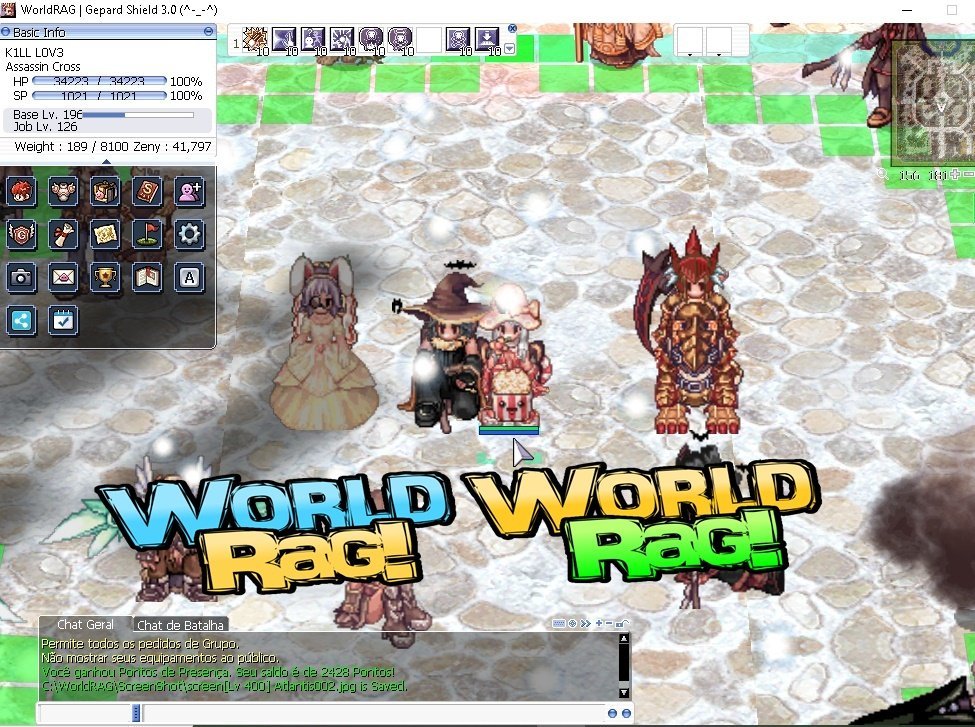This screenshot has height=727, width=975.
Task: Click the blue share icon
Action: (21, 321)
